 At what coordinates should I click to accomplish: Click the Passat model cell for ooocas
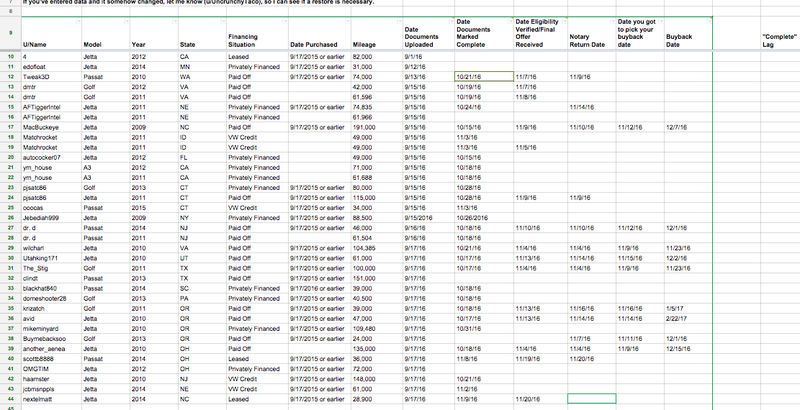click(x=106, y=208)
